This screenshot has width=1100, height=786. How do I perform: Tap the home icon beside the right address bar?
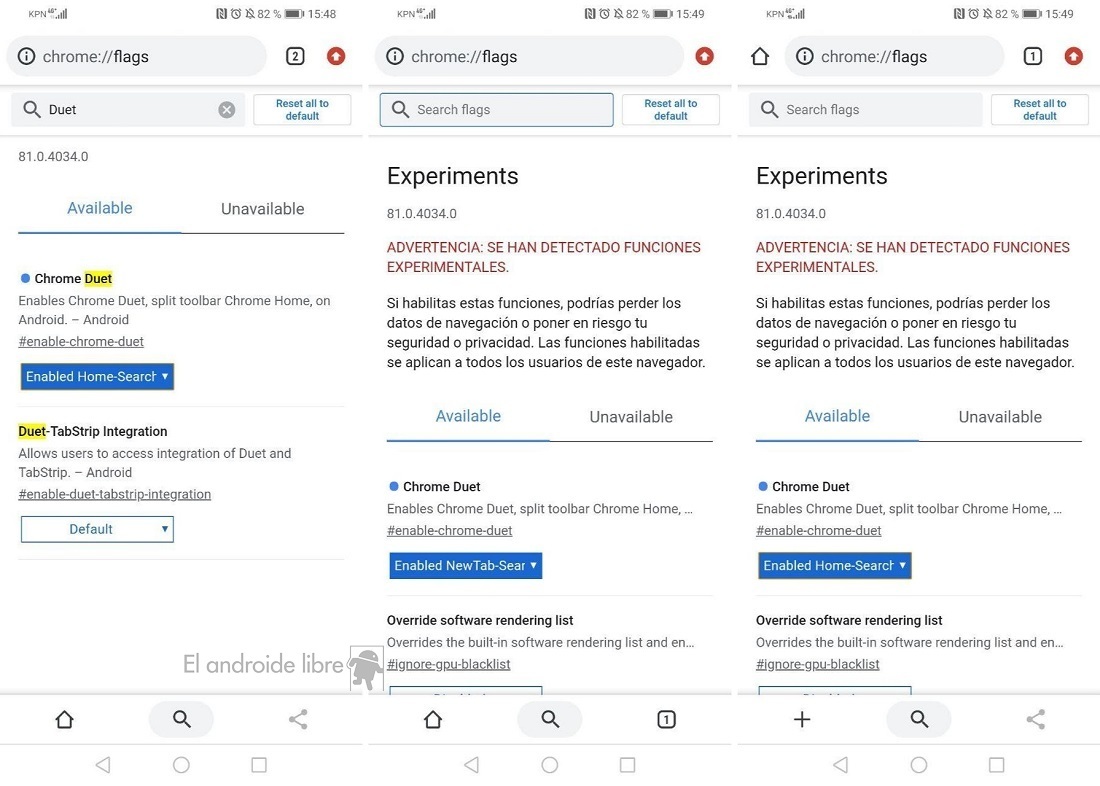[760, 56]
